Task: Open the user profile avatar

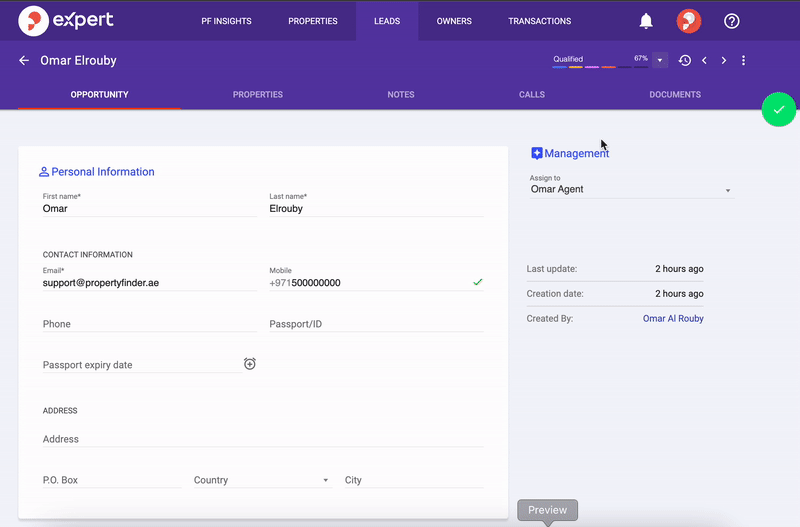Action: pos(689,21)
